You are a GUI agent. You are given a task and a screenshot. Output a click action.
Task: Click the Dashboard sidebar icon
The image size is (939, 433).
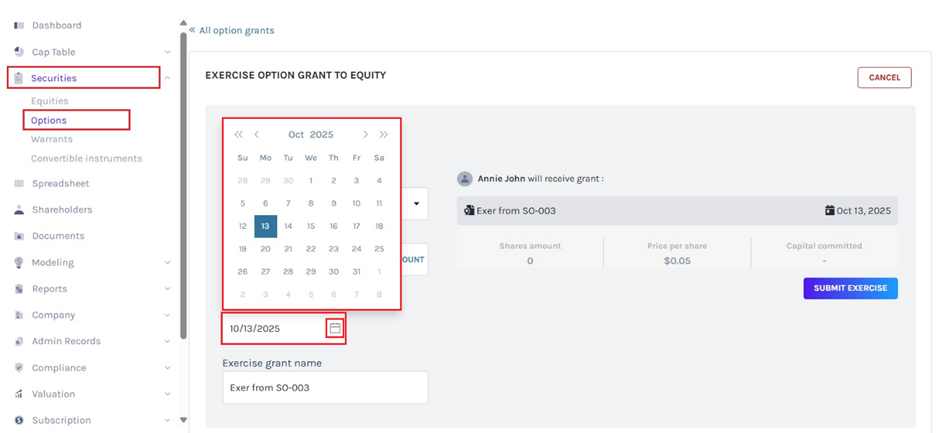(x=19, y=25)
